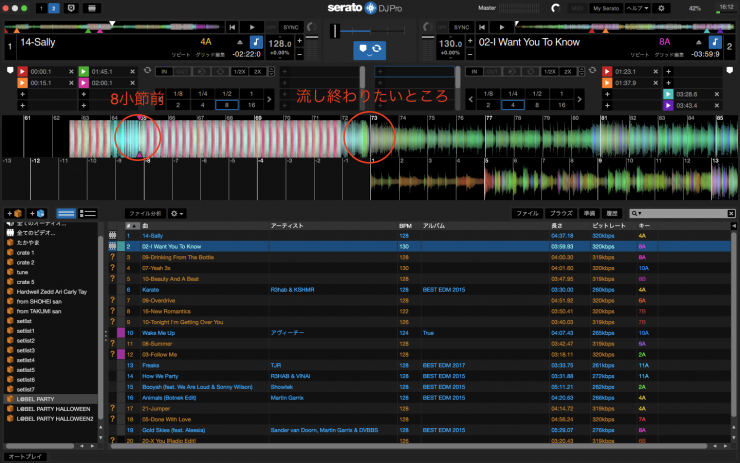Set loop IN on left deck
740x463 pixels.
coord(164,72)
